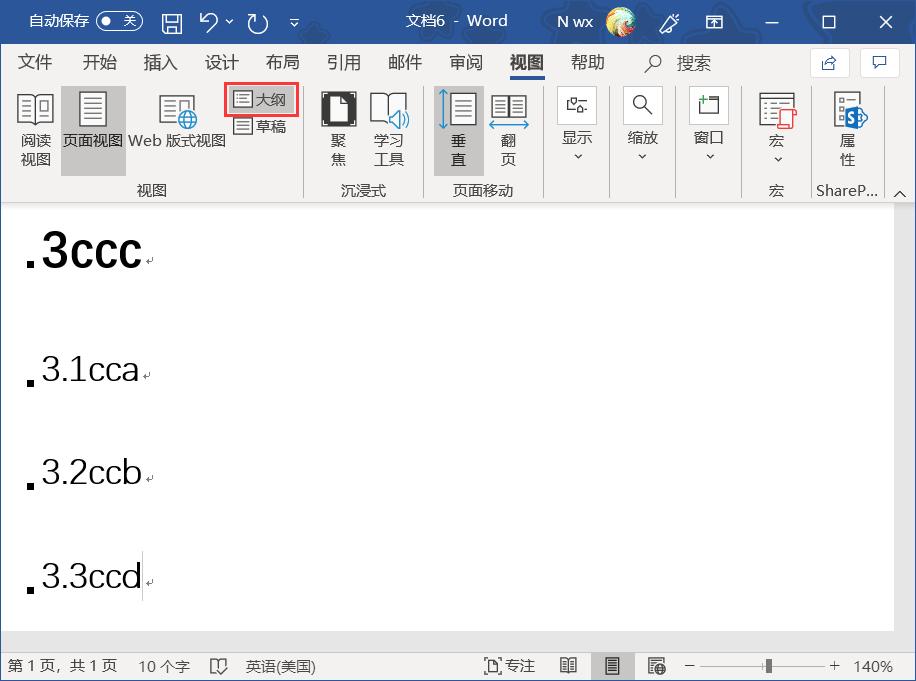Open SharePoint Properties (属性) button

pyautogui.click(x=848, y=130)
